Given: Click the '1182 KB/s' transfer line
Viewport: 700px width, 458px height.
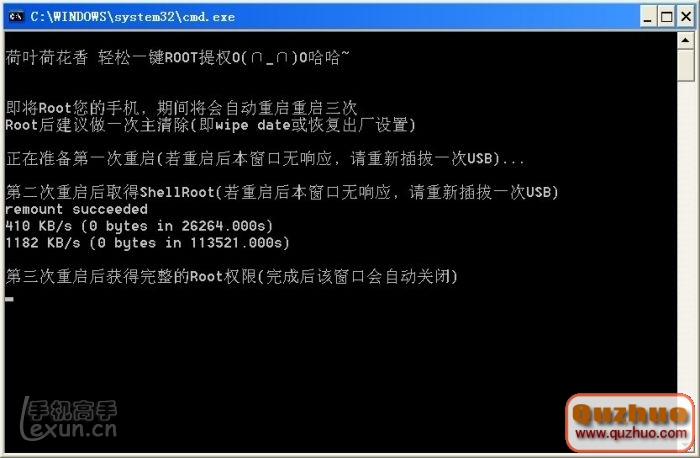Looking at the screenshot, I should click(147, 243).
